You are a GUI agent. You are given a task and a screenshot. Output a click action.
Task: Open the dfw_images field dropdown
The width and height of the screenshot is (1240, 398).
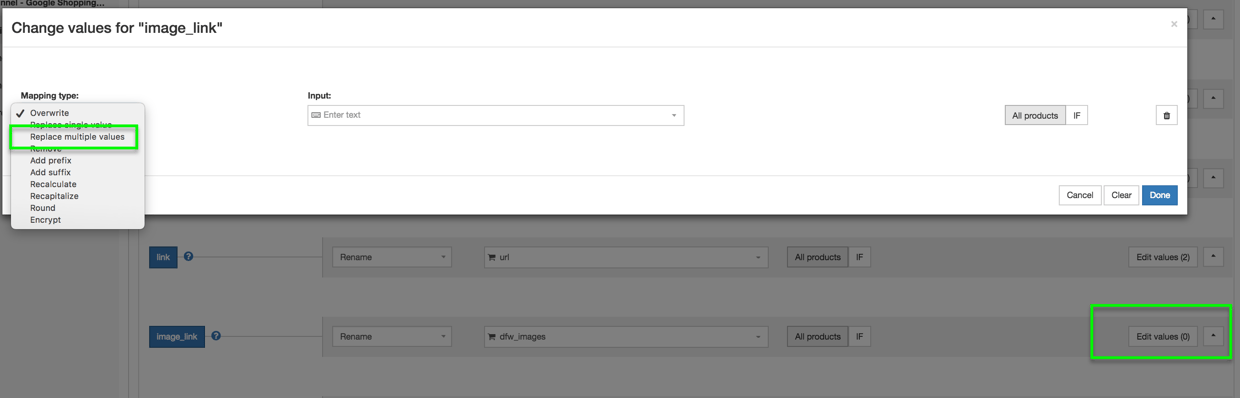[x=626, y=337]
